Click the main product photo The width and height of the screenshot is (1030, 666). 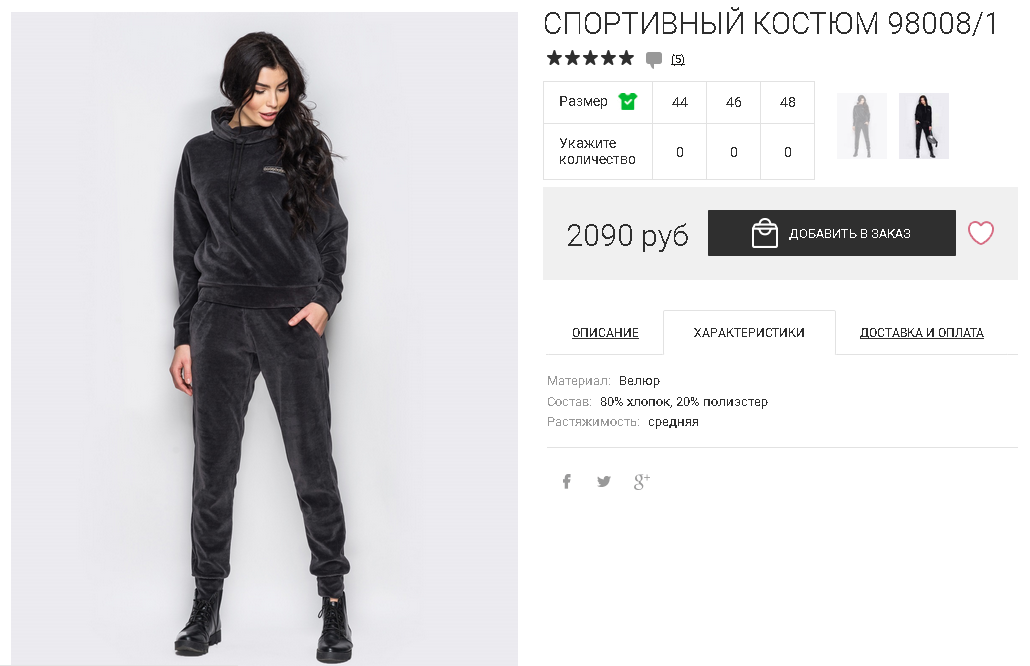click(x=264, y=338)
